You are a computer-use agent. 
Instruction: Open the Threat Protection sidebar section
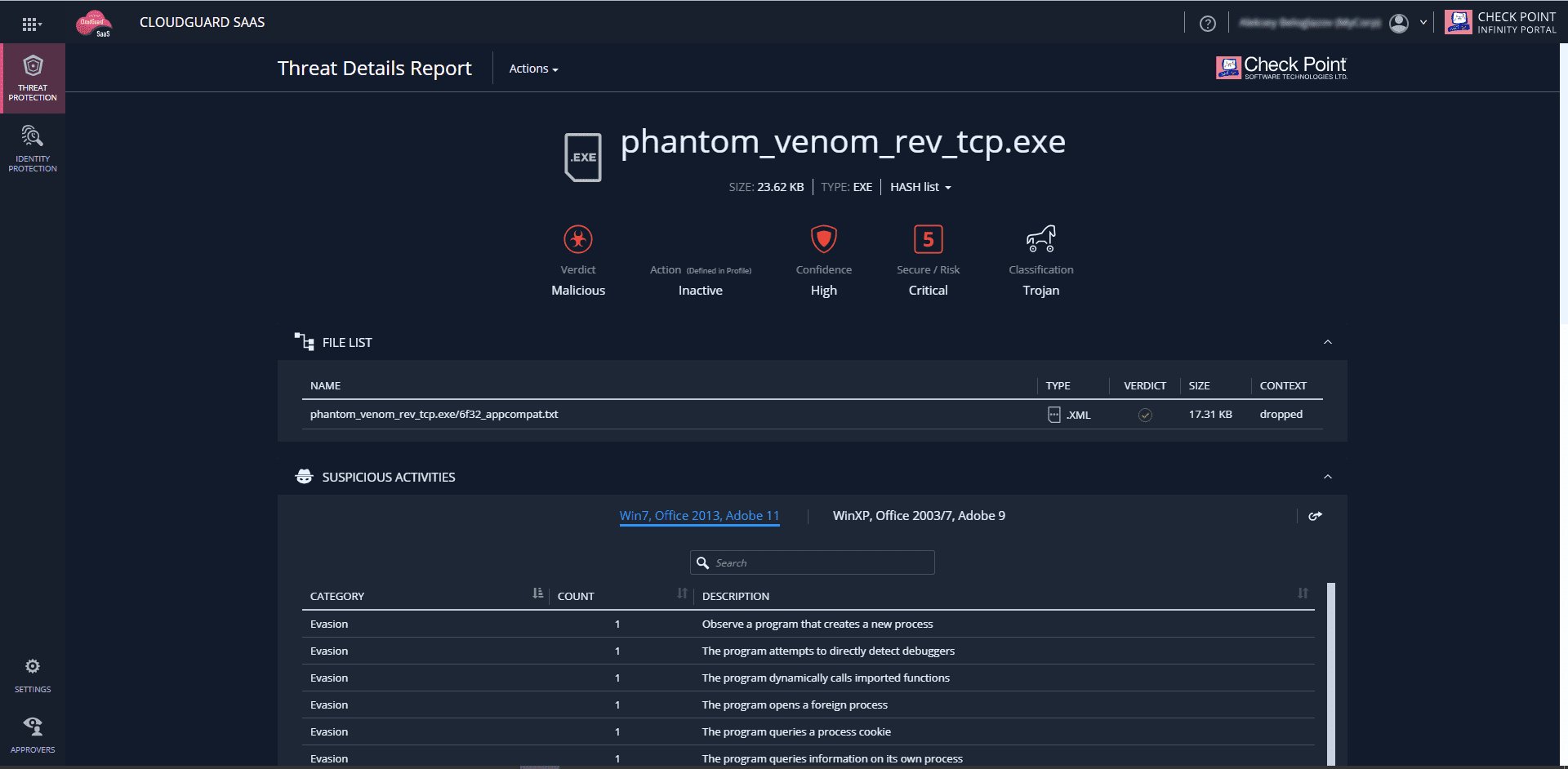click(x=33, y=78)
